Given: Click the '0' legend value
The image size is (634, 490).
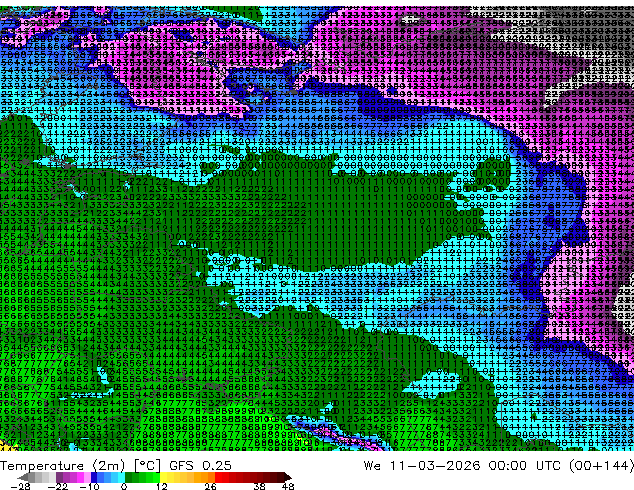Looking at the screenshot, I should click(x=124, y=486).
